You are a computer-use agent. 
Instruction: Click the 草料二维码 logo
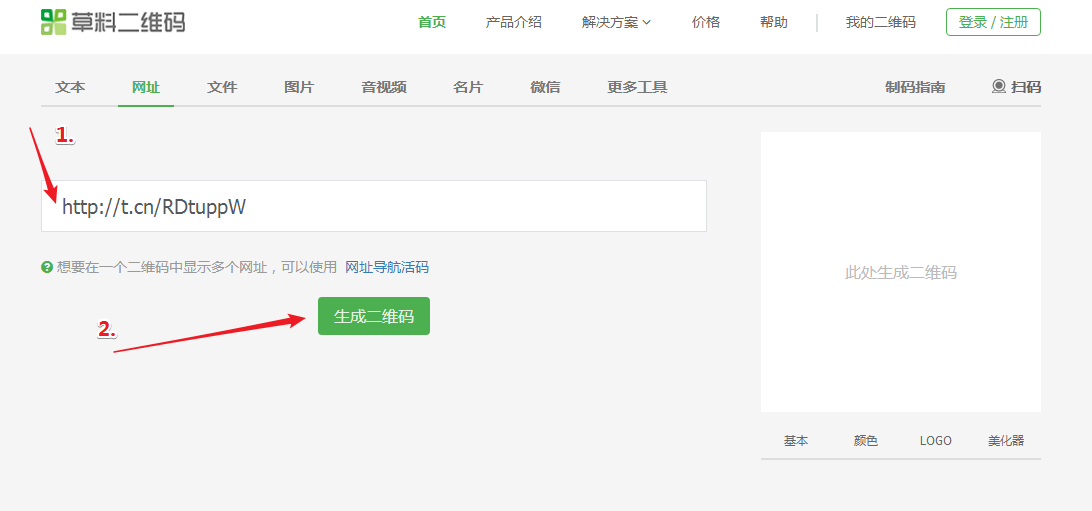click(x=113, y=22)
